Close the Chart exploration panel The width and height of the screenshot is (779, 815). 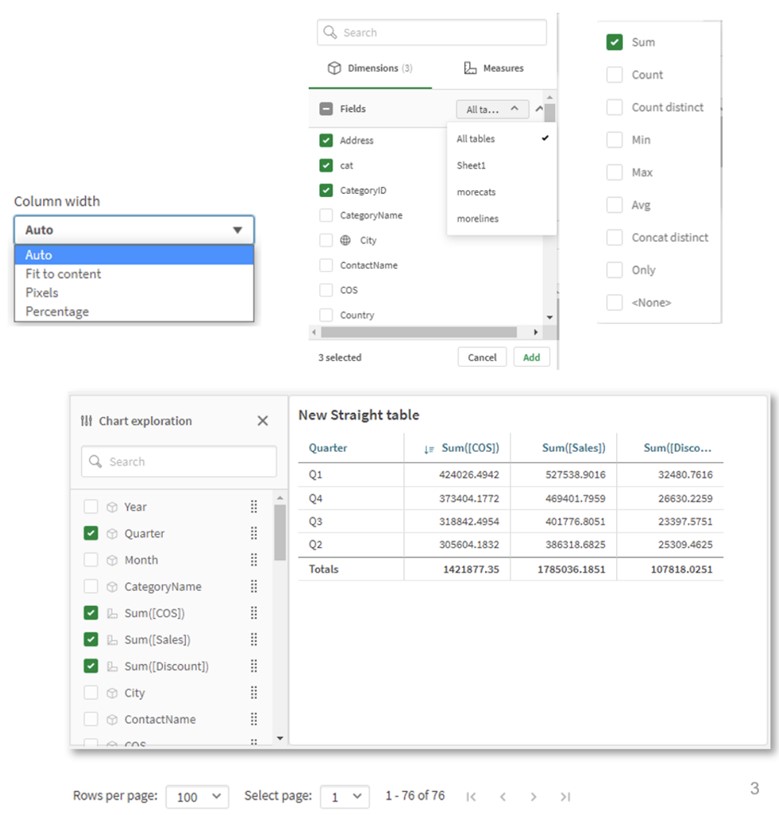point(262,420)
